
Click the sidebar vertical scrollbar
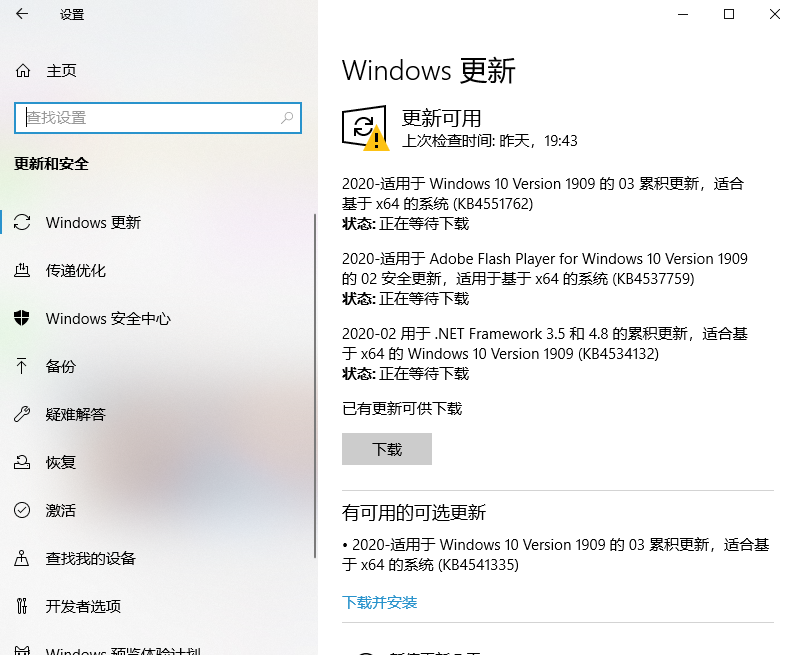pos(315,386)
